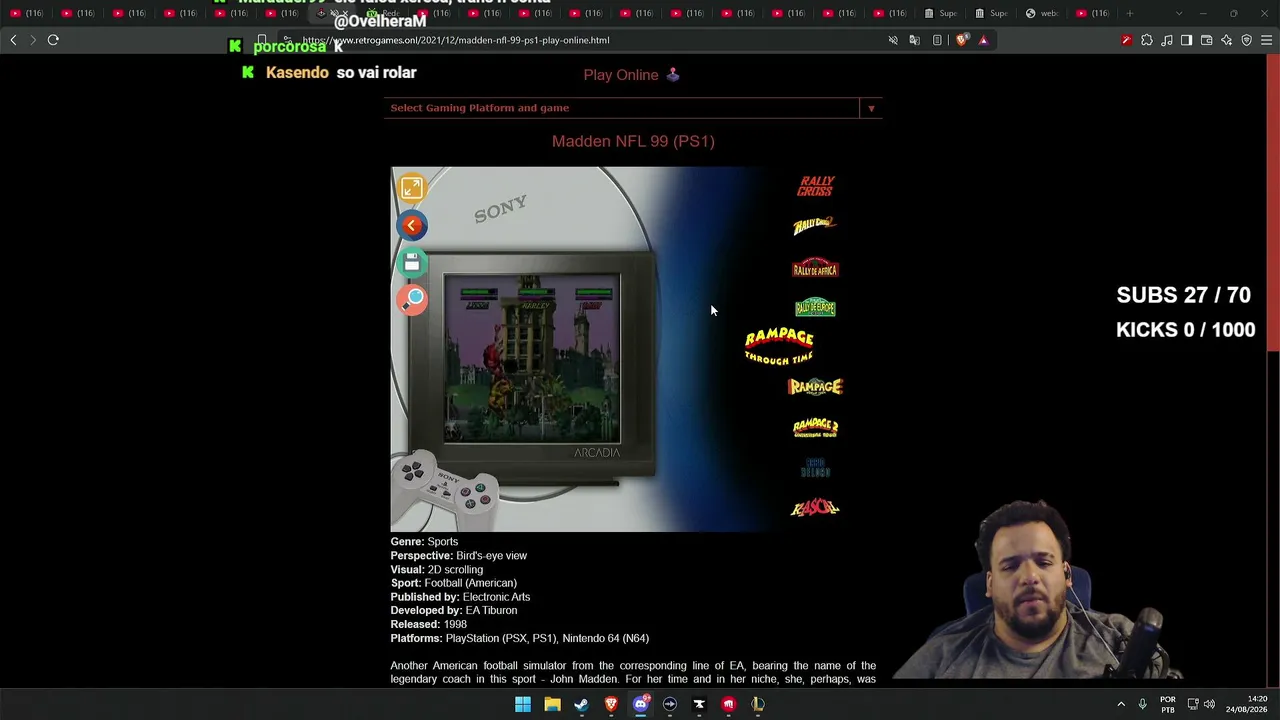The height and width of the screenshot is (720, 1280).
Task: Pick the Rampage World Tour game logo
Action: click(815, 387)
